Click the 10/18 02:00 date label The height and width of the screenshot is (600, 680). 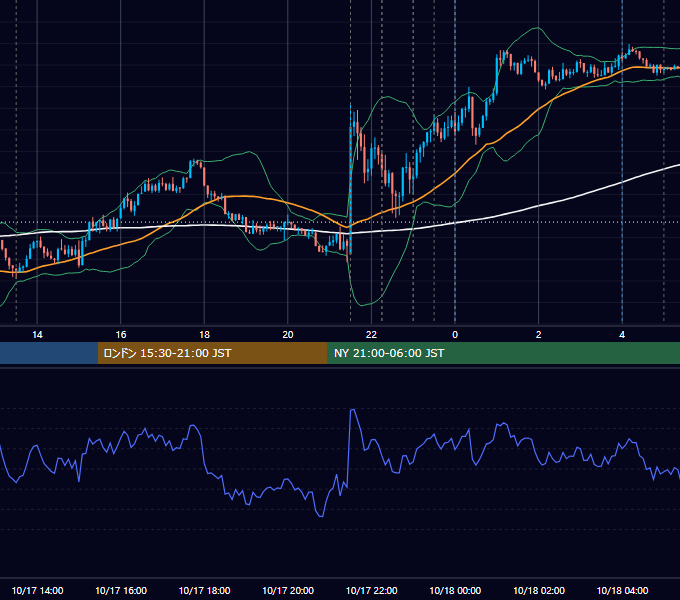pos(539,590)
